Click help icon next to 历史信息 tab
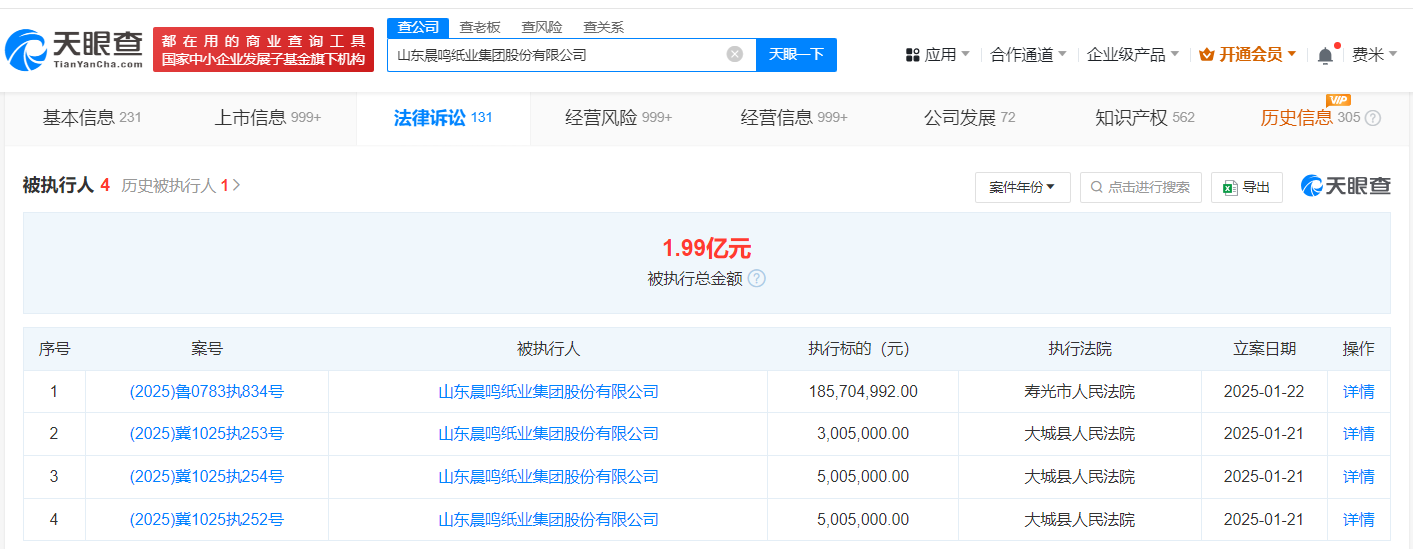Viewport: 1413px width, 549px height. pyautogui.click(x=1373, y=118)
